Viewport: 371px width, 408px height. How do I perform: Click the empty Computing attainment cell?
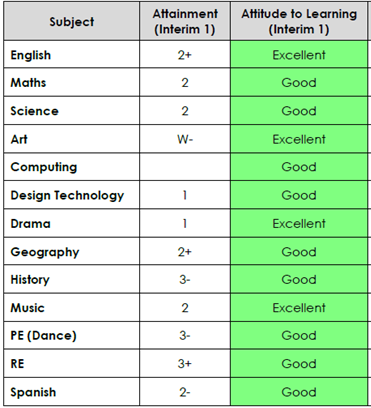click(x=185, y=167)
